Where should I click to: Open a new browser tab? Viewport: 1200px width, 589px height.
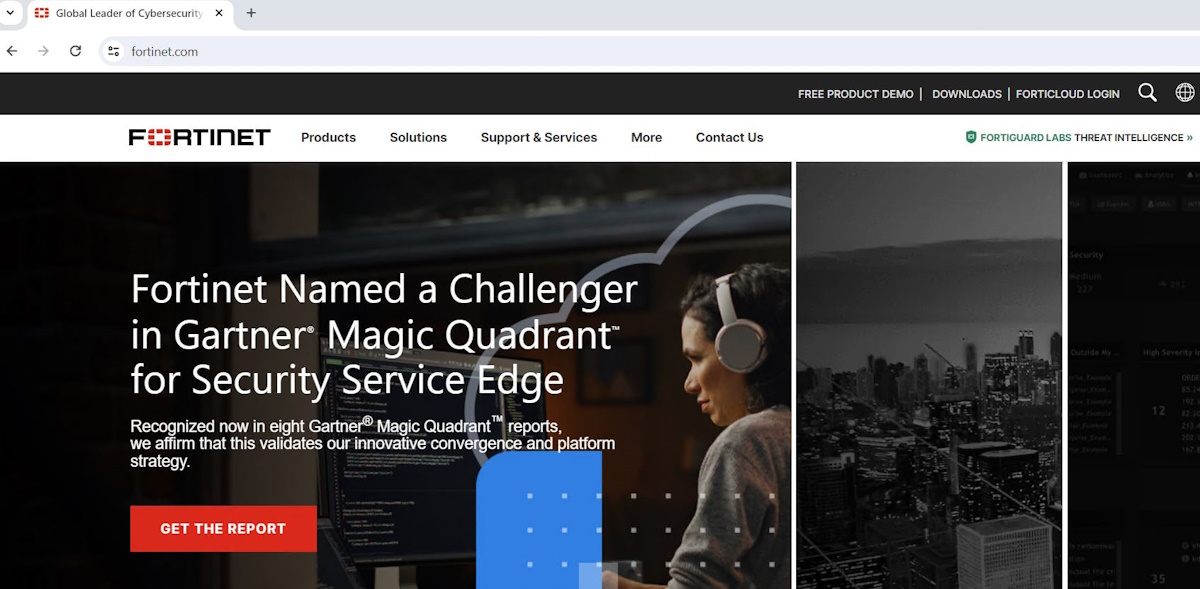251,13
